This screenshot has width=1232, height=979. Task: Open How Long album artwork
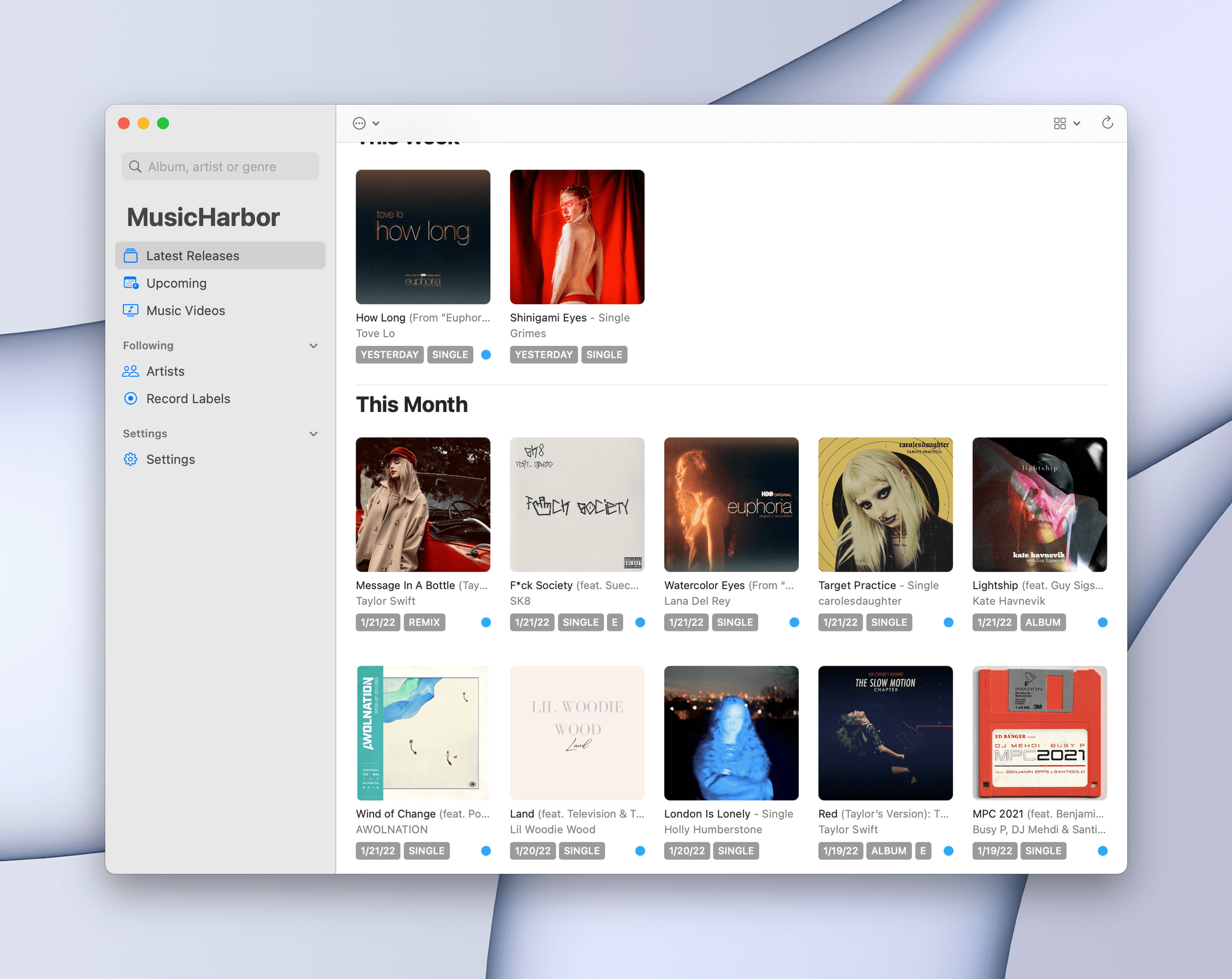click(423, 237)
